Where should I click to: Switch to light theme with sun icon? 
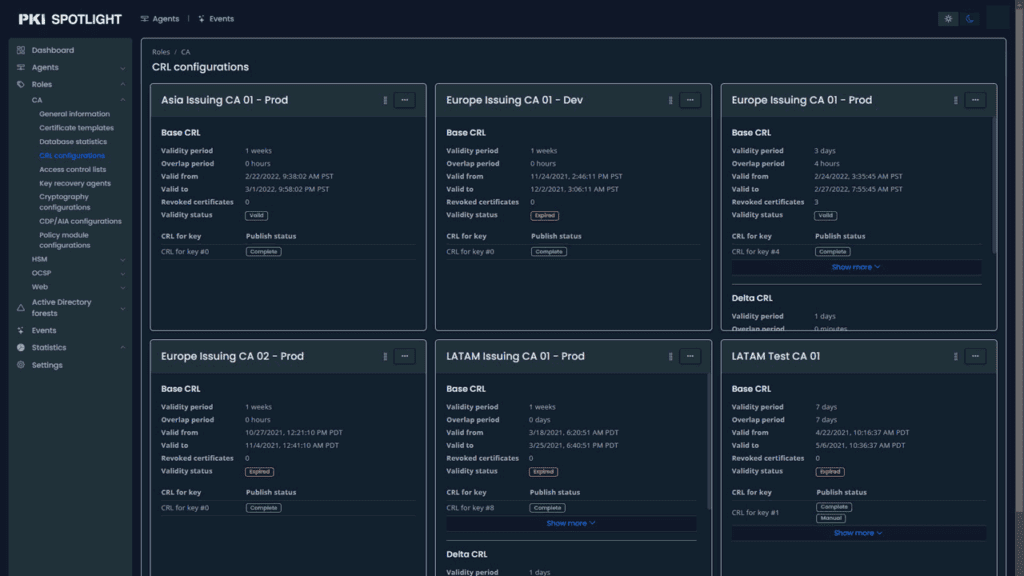point(948,19)
